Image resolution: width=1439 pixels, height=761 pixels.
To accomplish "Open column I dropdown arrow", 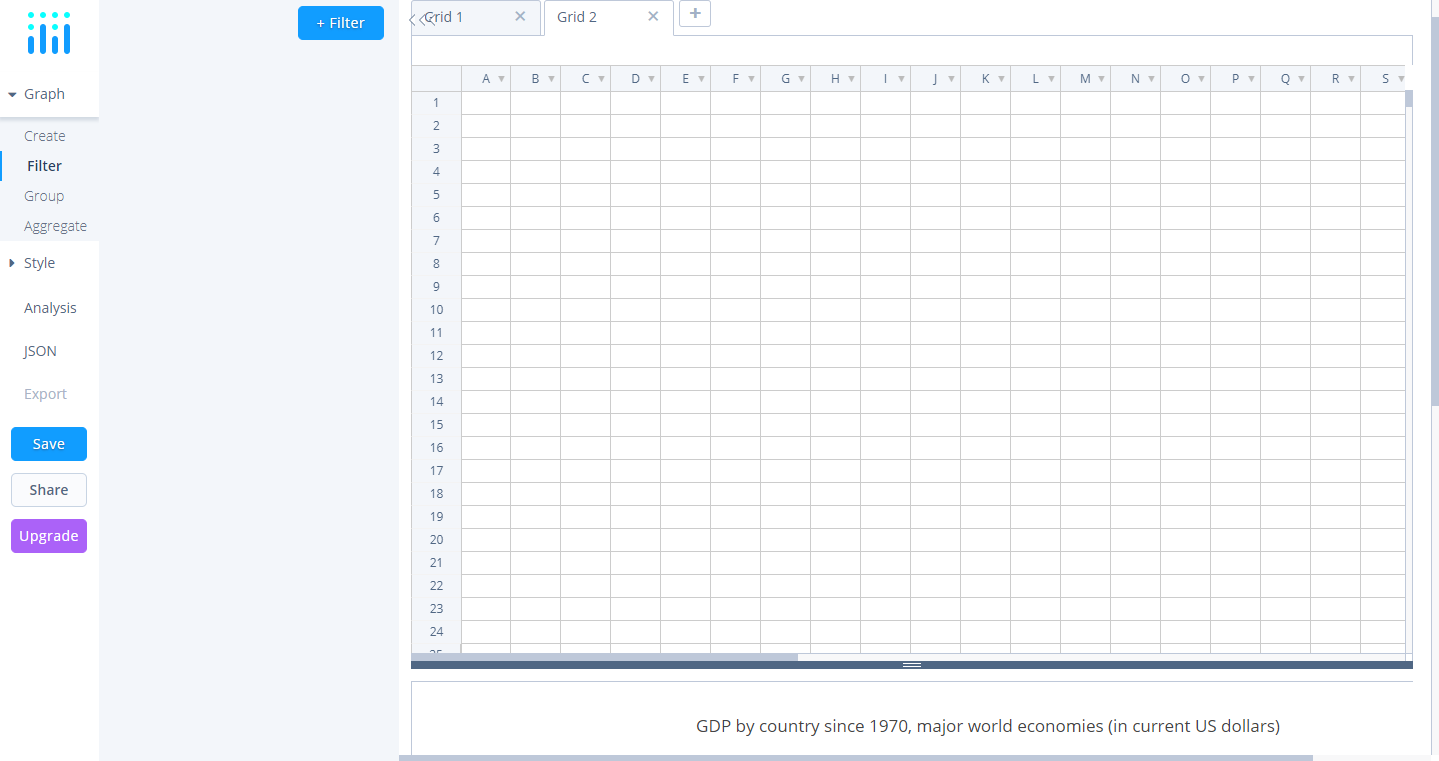I will pos(901,79).
